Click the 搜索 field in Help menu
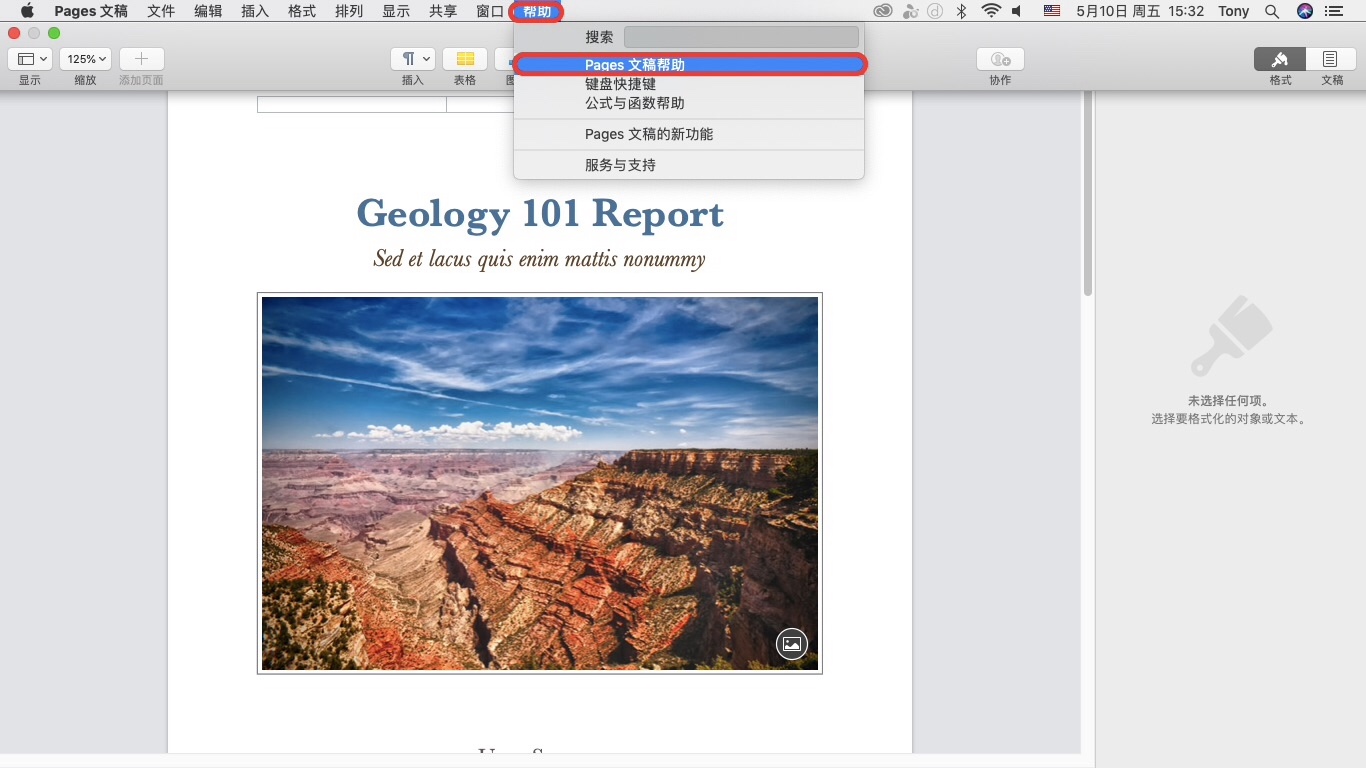Image resolution: width=1366 pixels, height=768 pixels. click(741, 37)
